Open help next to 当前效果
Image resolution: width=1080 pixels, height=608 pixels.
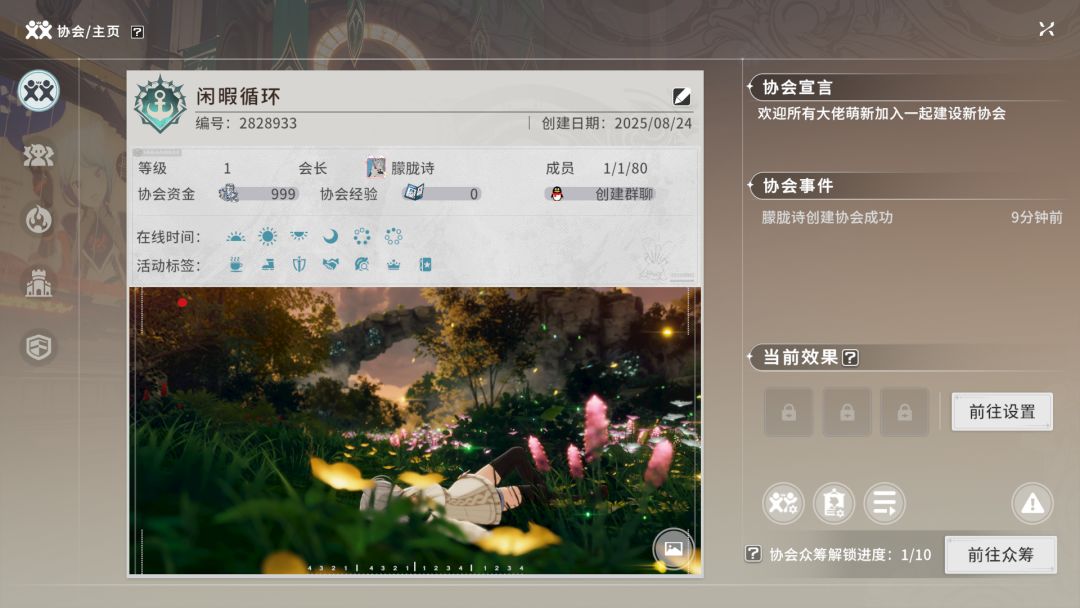point(851,358)
